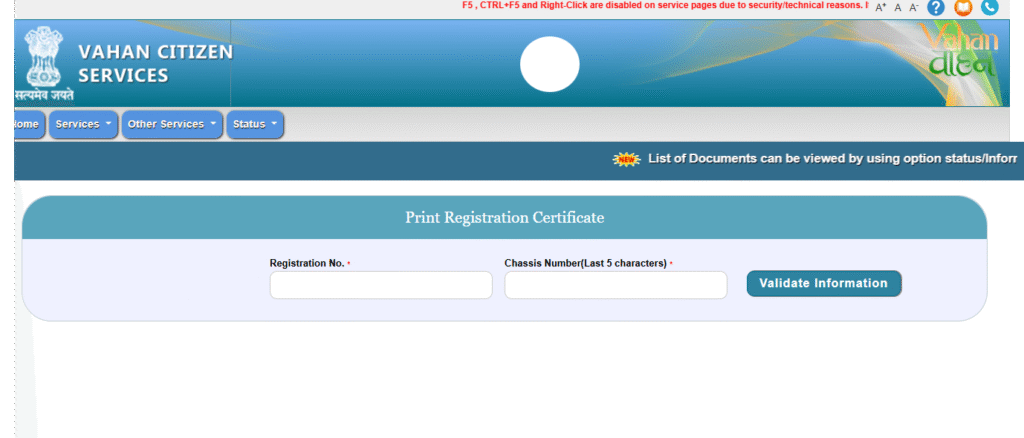
Task: Click the 'VAHAN CITIZEN SERVICES' title text
Action: (155, 63)
